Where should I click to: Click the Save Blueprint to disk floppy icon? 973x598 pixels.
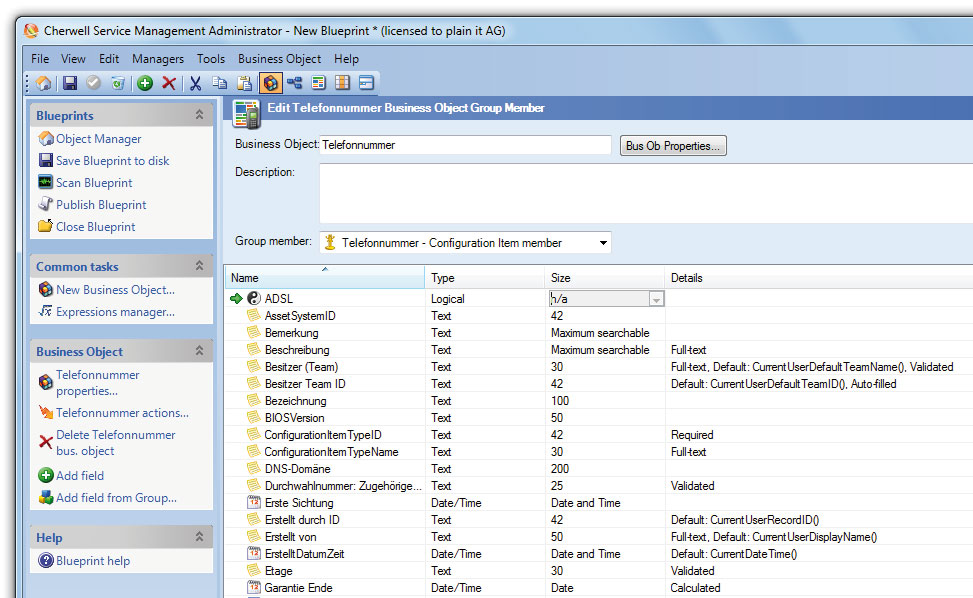46,160
